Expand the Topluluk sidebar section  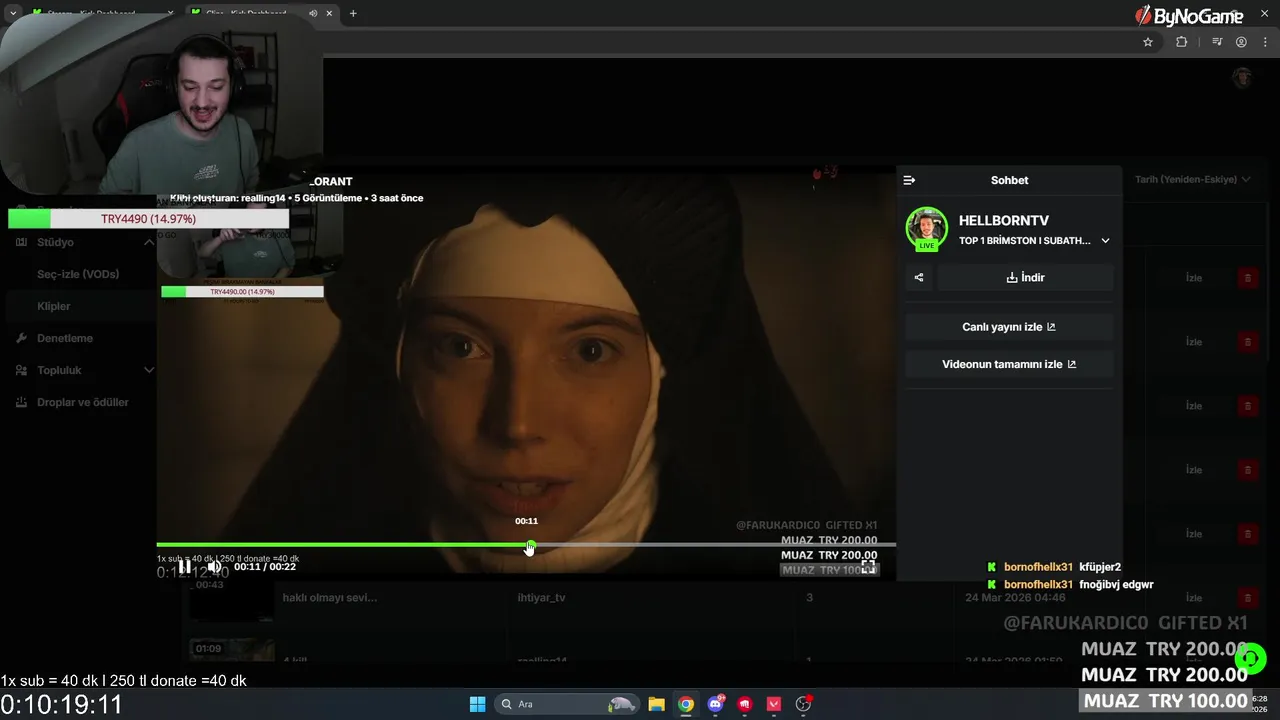point(149,370)
